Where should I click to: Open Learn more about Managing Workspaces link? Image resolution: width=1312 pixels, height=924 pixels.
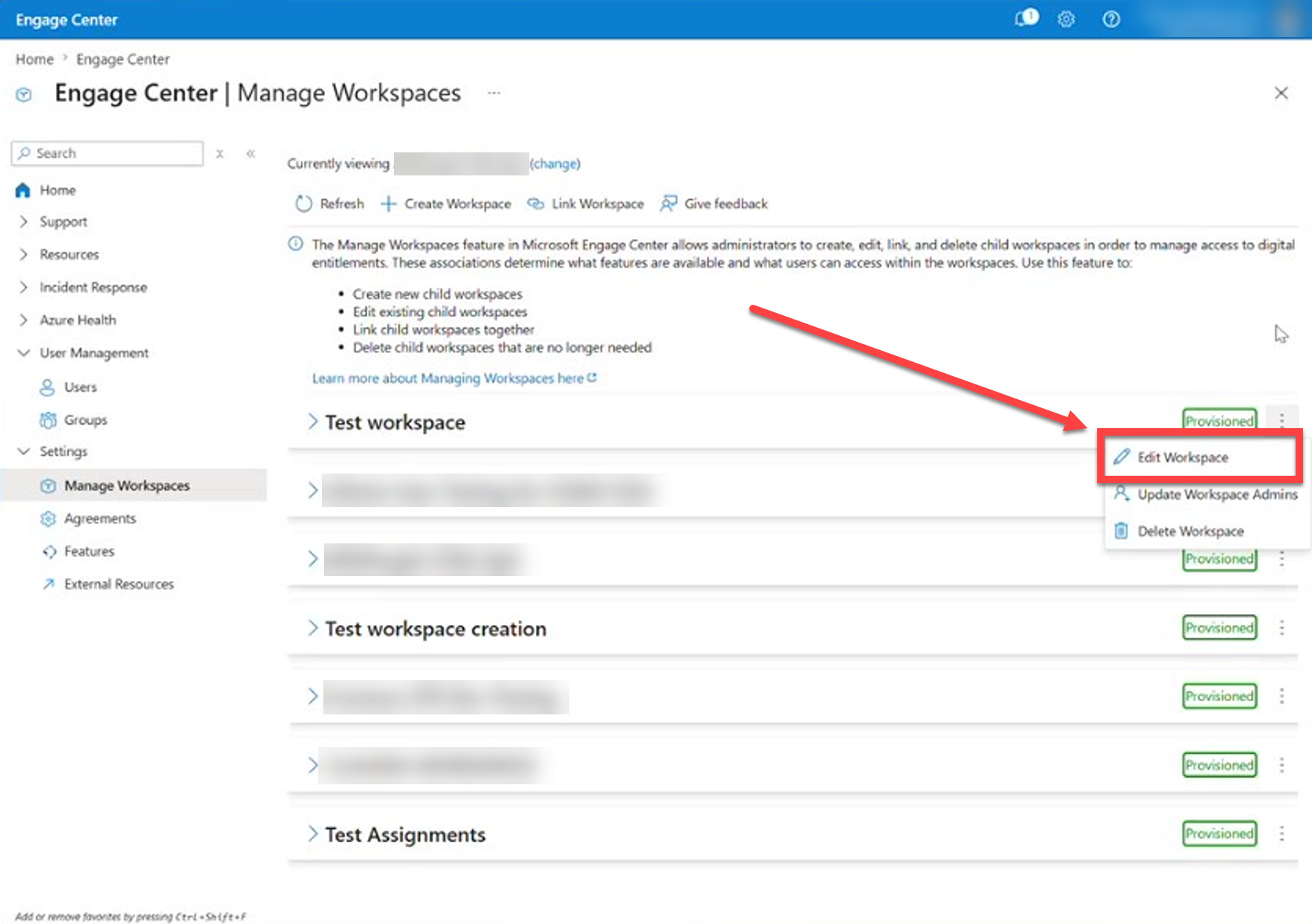tap(454, 378)
